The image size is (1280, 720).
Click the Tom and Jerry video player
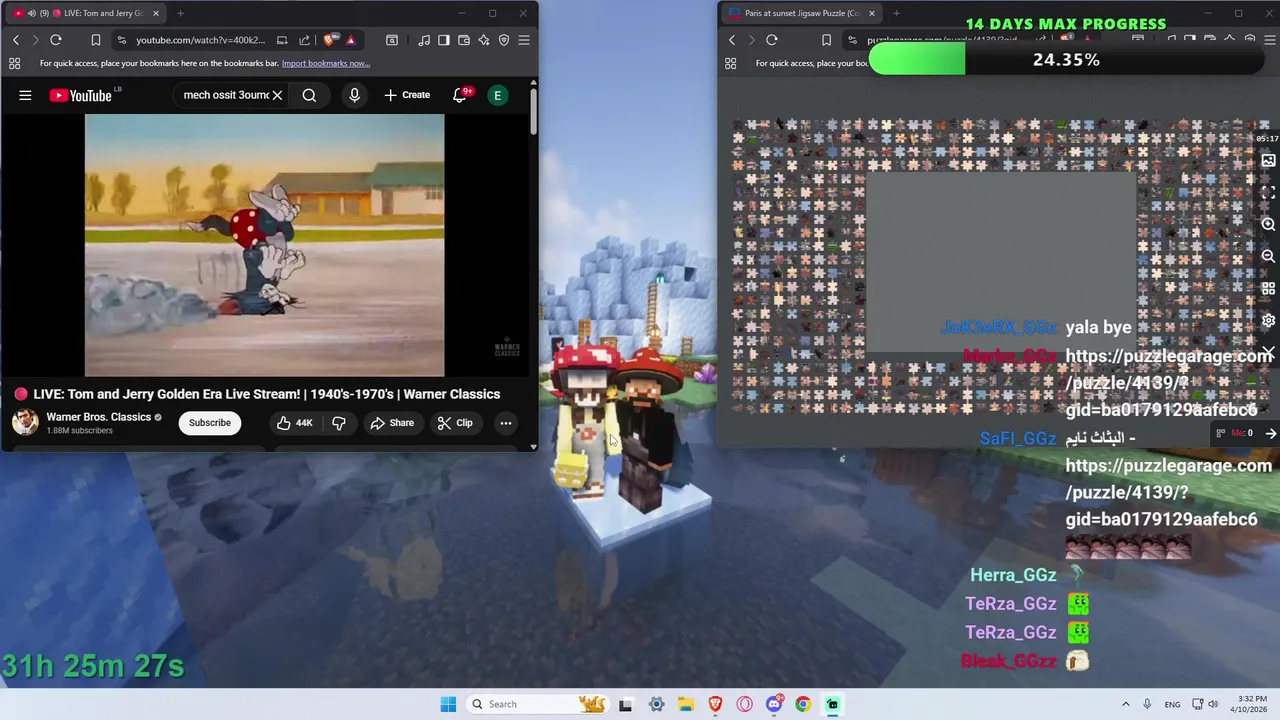click(x=264, y=245)
